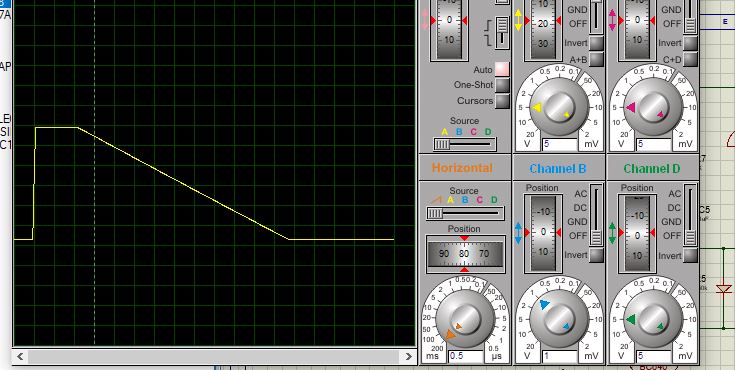Viewport: 735px width, 370px height.
Task: Click the Channel C magenta position arrows icon
Action: click(x=612, y=20)
